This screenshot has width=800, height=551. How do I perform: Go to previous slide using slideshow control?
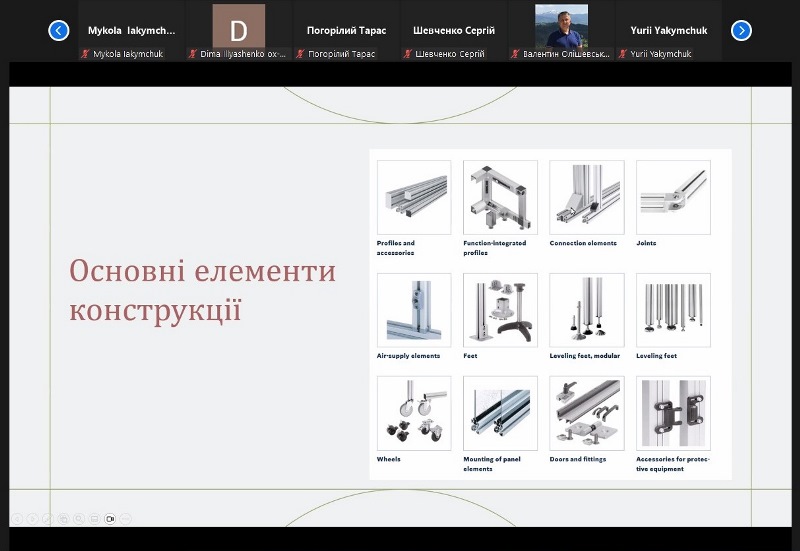[17, 519]
